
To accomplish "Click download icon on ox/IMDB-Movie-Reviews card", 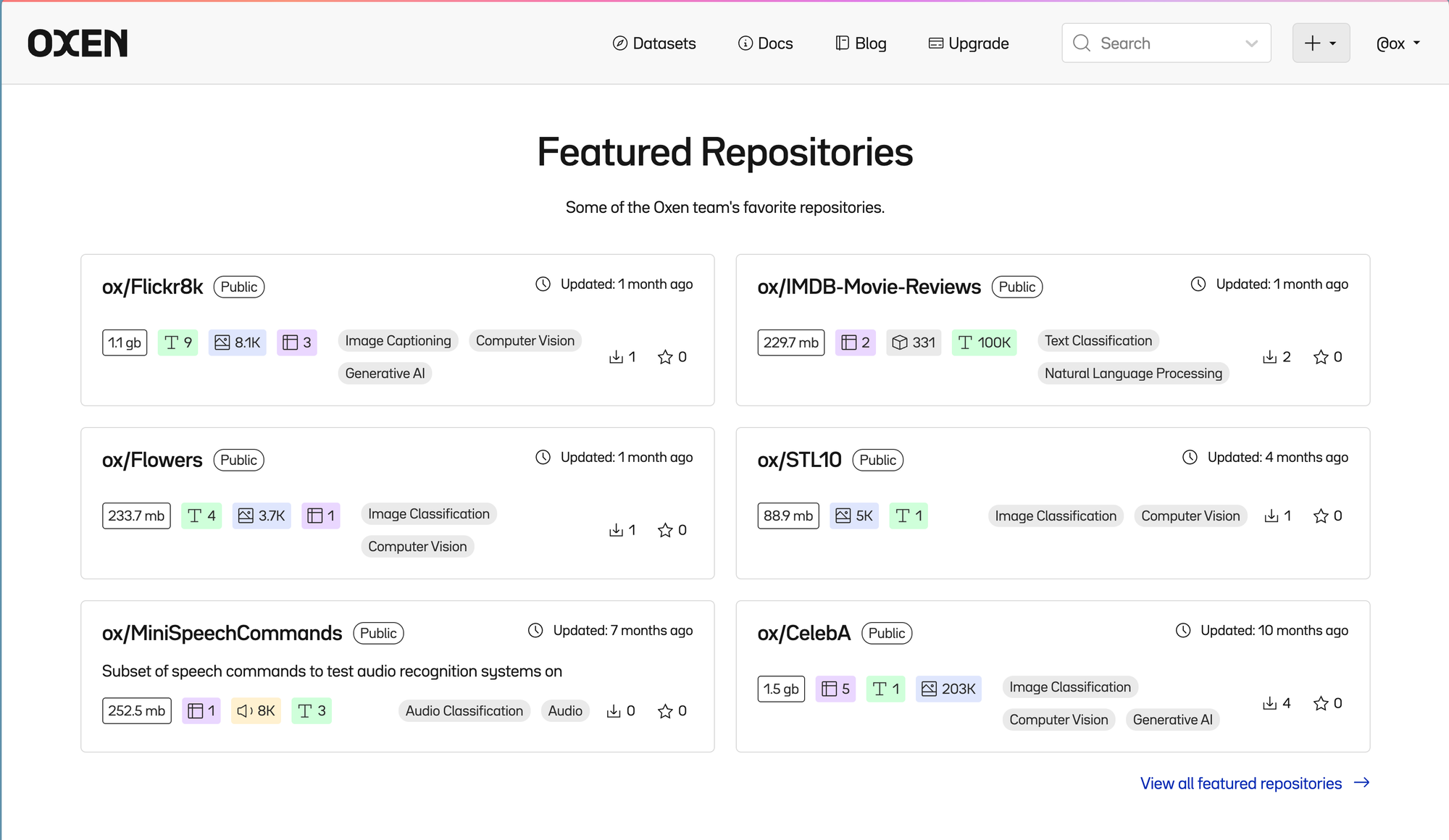I will click(x=1269, y=357).
